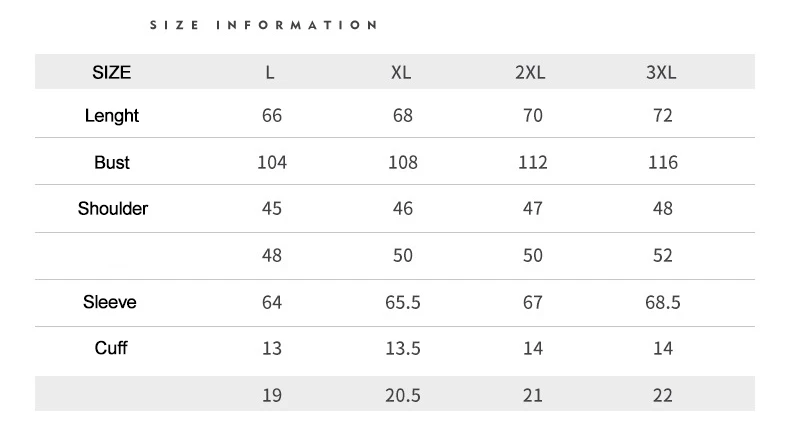Select the Shoulder row label

pyautogui.click(x=113, y=208)
